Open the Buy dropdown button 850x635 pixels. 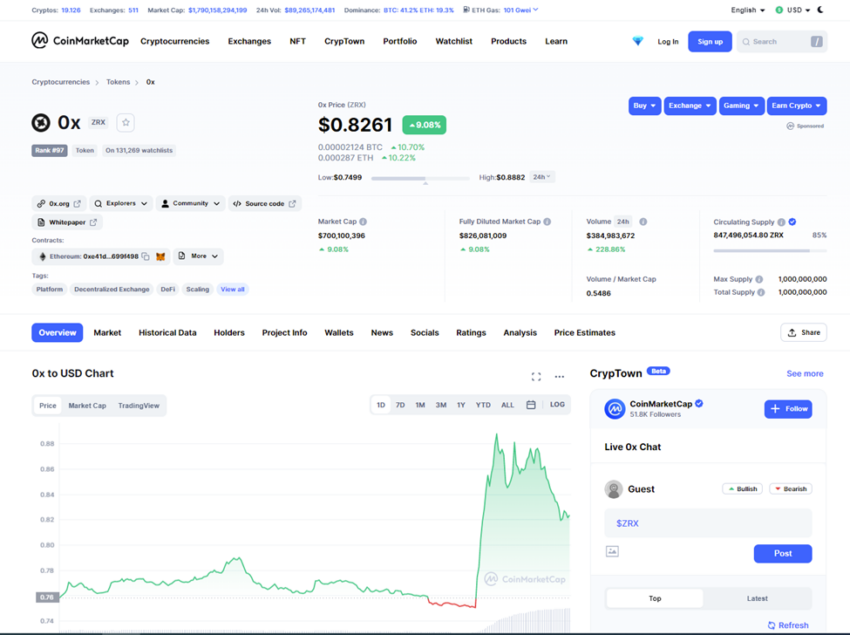tap(645, 106)
